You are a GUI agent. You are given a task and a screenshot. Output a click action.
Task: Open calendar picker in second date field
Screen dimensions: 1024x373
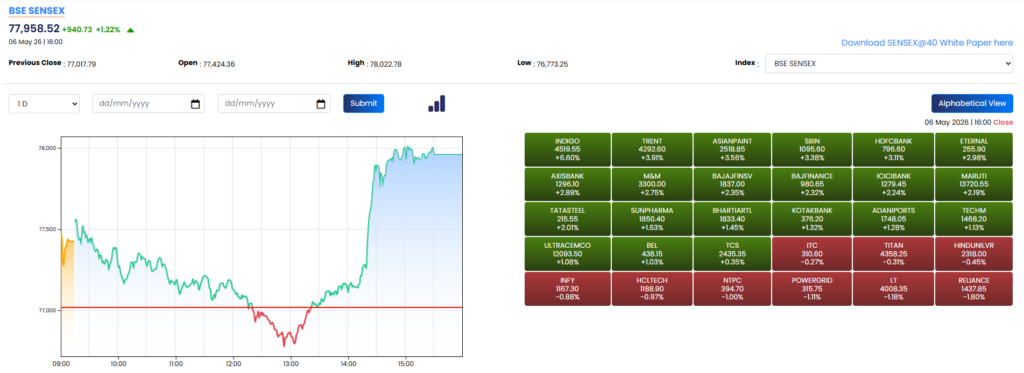coord(321,104)
